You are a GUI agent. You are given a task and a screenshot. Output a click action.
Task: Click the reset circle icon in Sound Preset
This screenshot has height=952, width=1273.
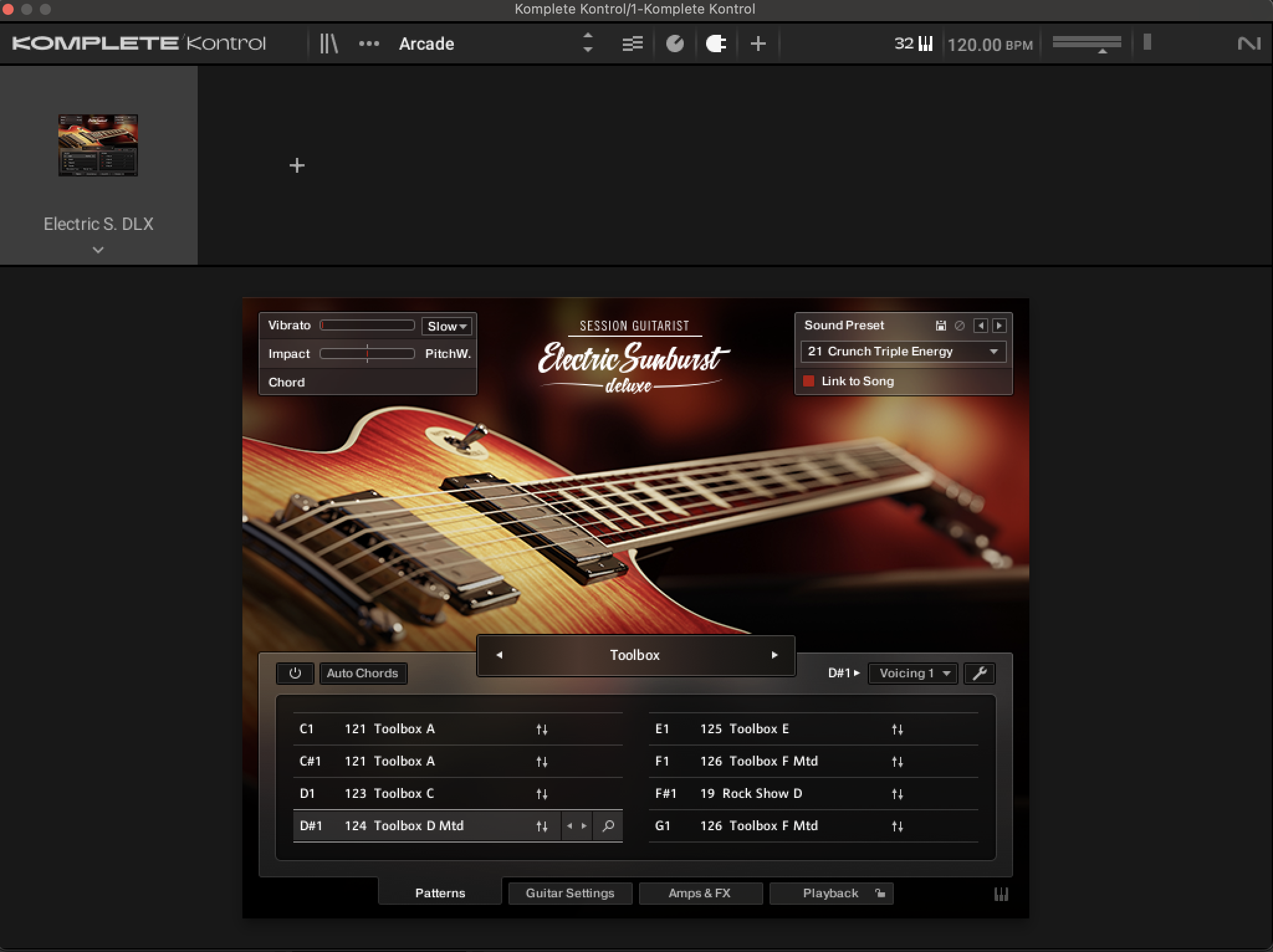point(960,326)
